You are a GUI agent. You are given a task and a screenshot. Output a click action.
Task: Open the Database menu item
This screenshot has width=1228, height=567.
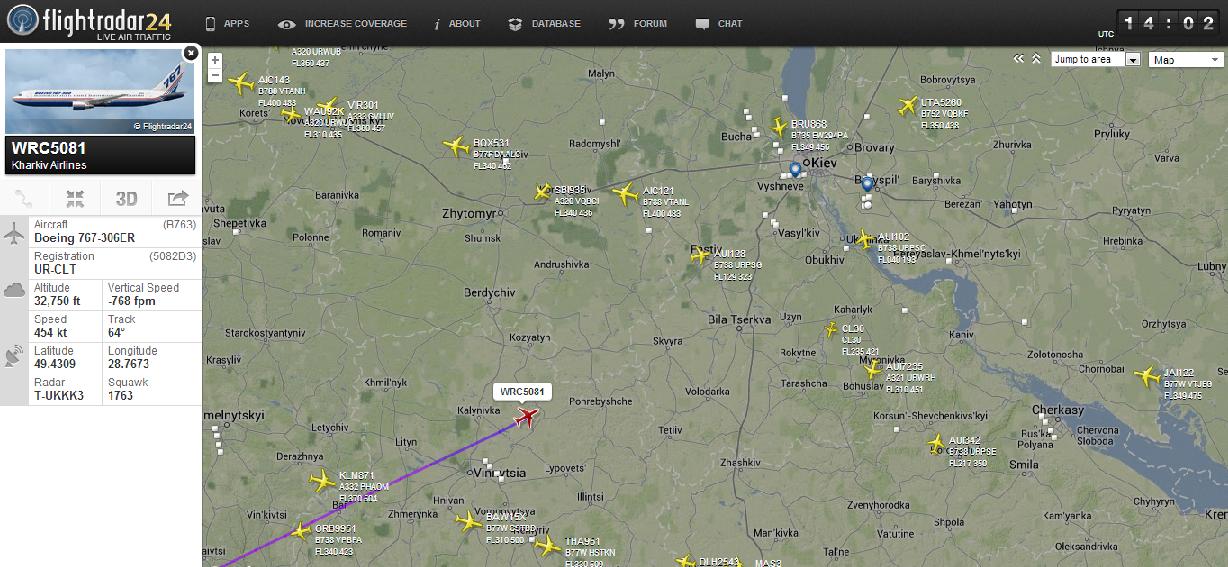pos(544,23)
